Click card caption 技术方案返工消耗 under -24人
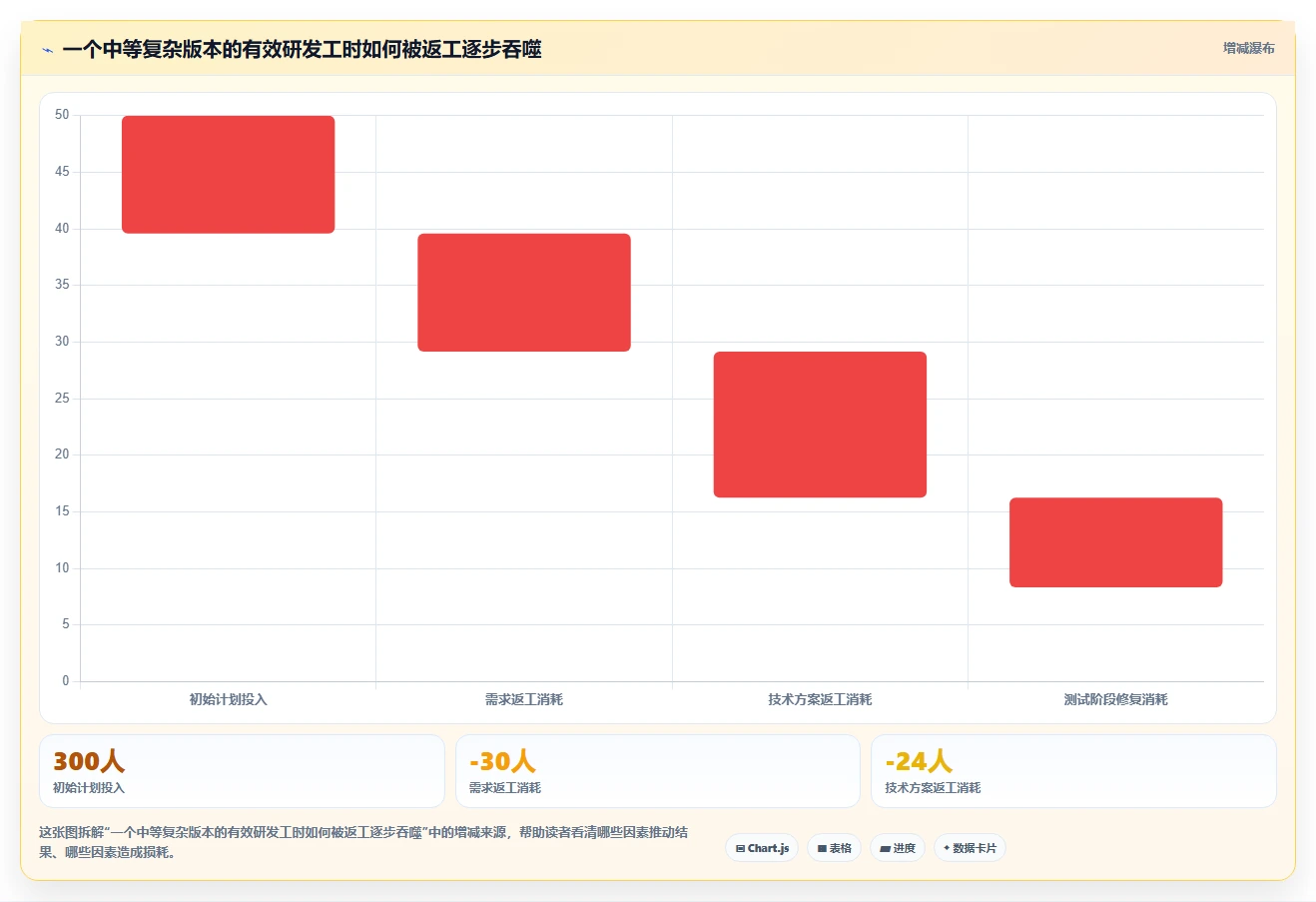The image size is (1316, 902). click(x=933, y=788)
